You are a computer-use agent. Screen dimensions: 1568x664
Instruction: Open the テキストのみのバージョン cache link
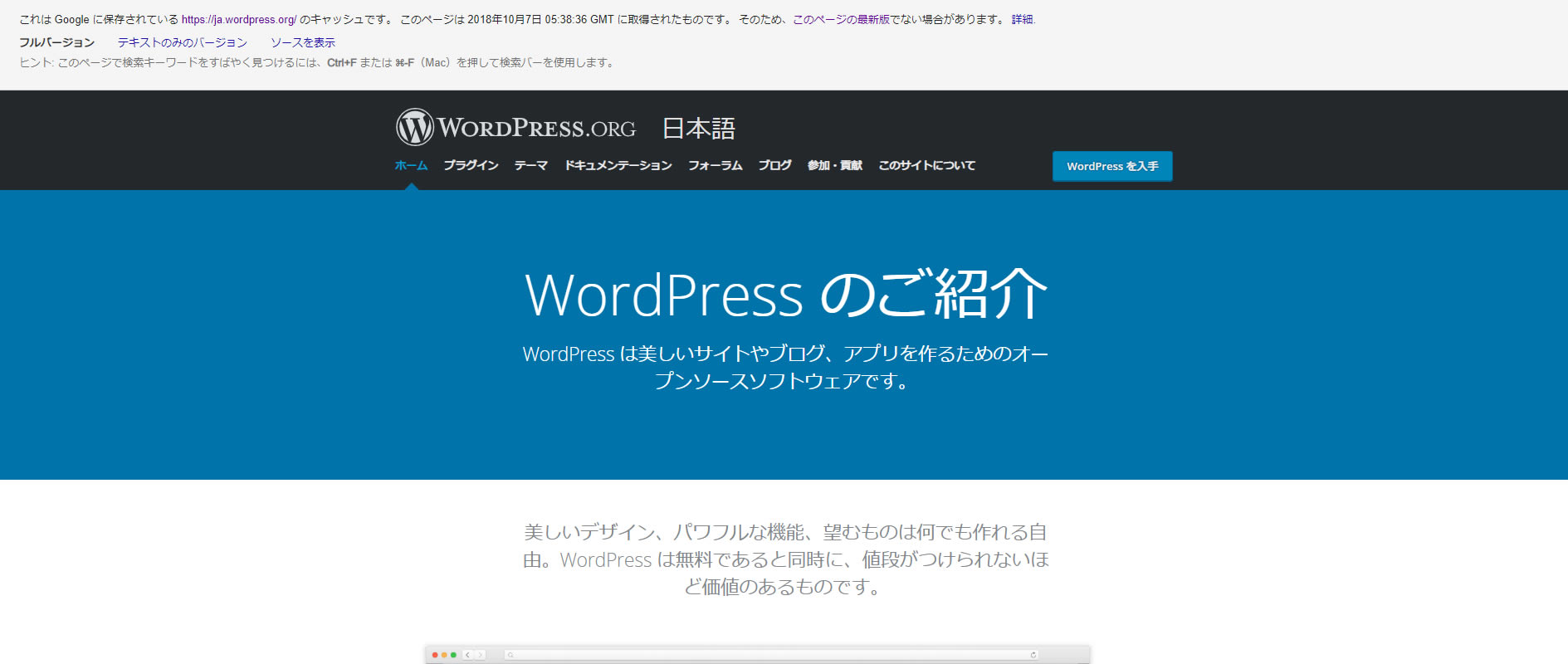[x=182, y=42]
